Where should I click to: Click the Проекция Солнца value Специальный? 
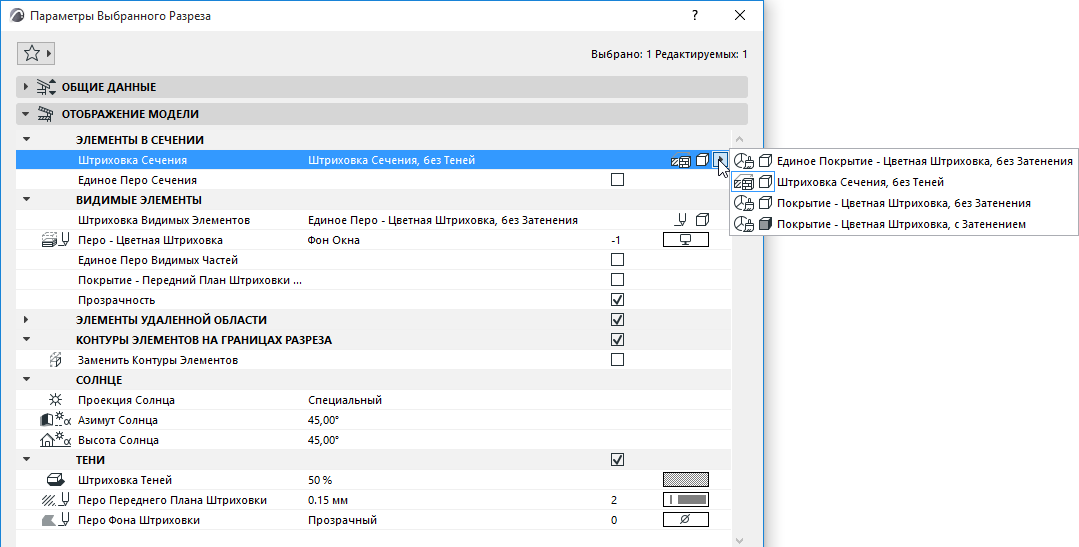[345, 400]
